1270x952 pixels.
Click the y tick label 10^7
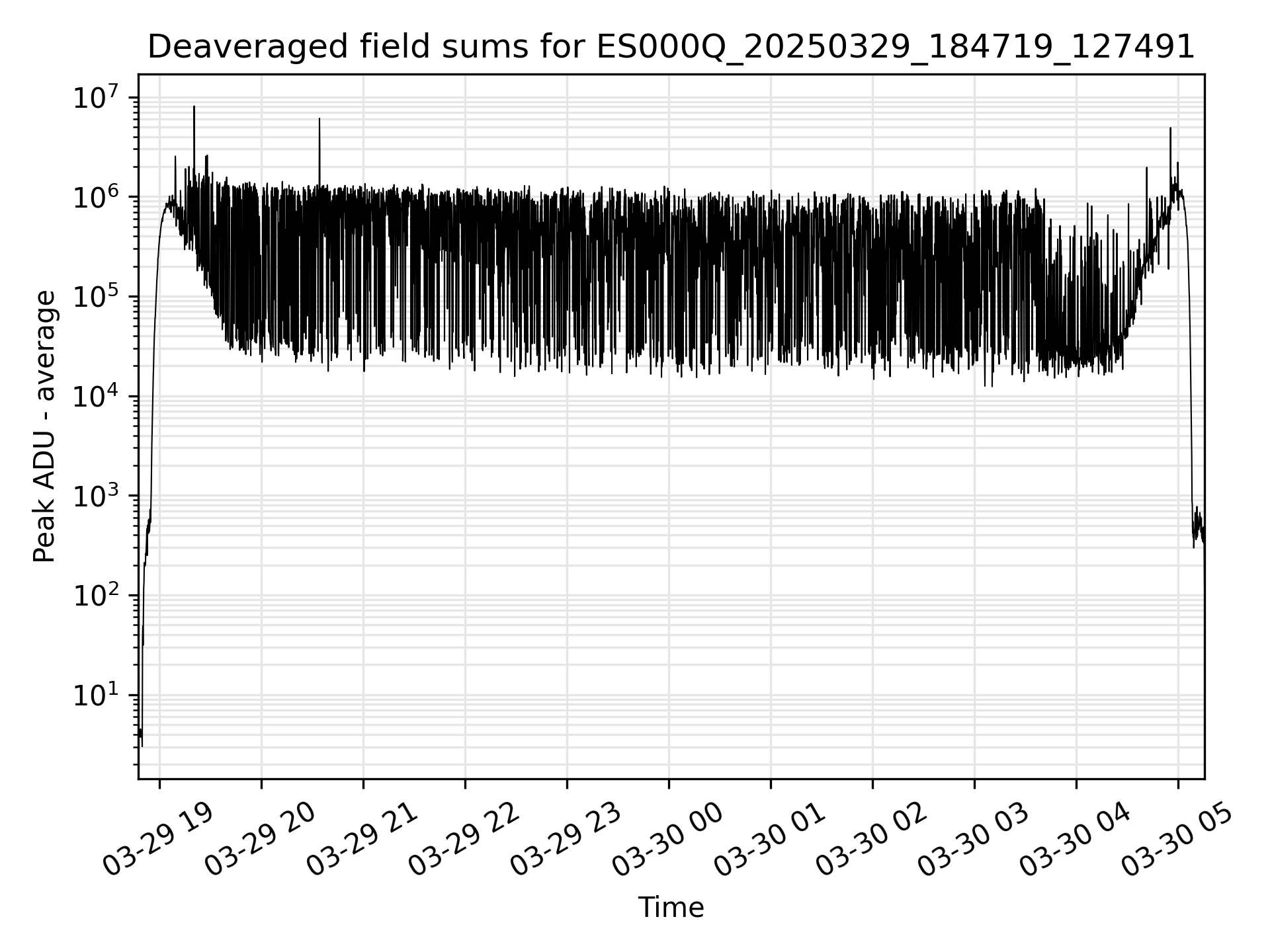[97, 97]
